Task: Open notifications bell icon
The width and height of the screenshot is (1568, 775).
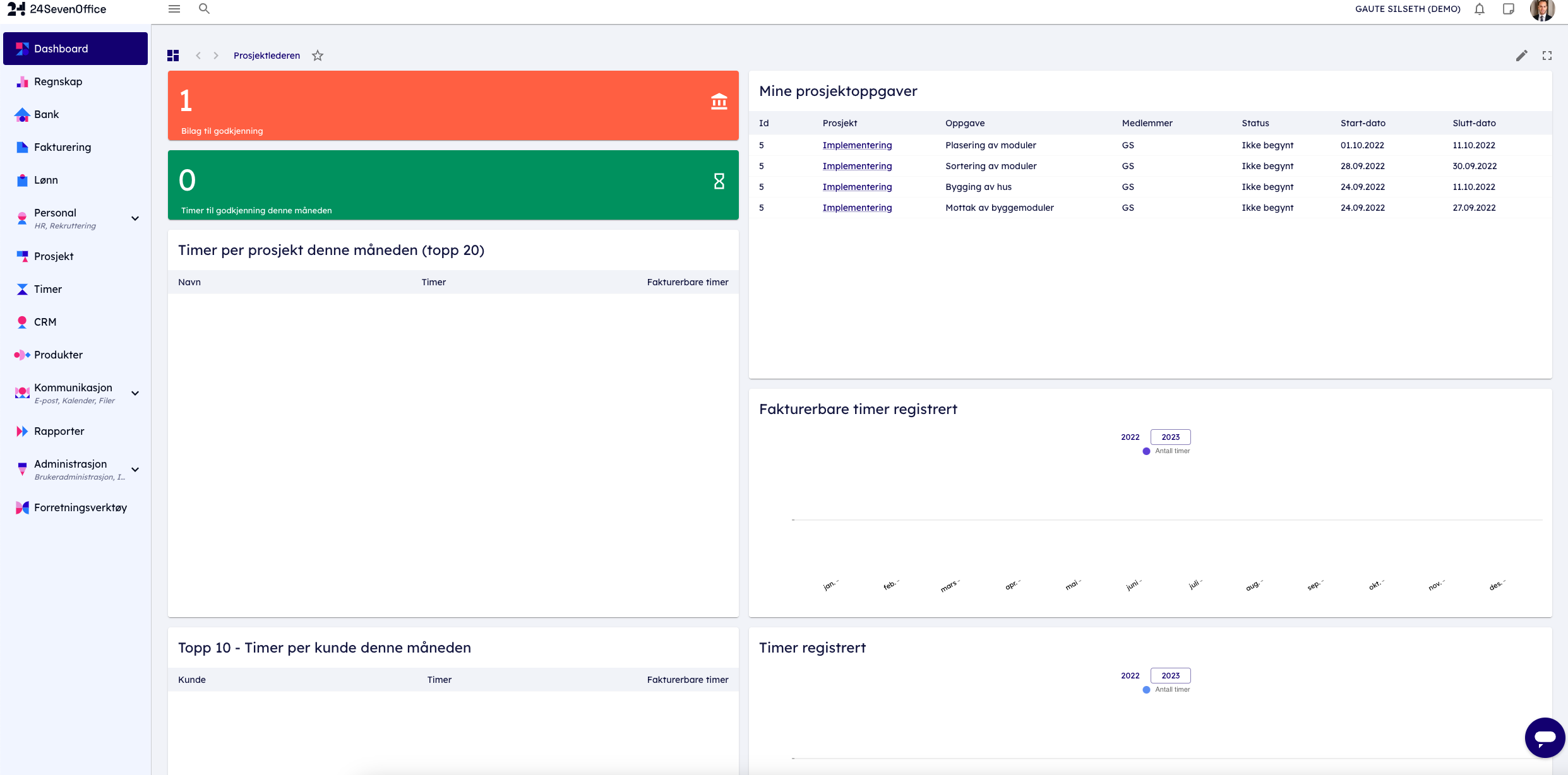Action: tap(1480, 9)
